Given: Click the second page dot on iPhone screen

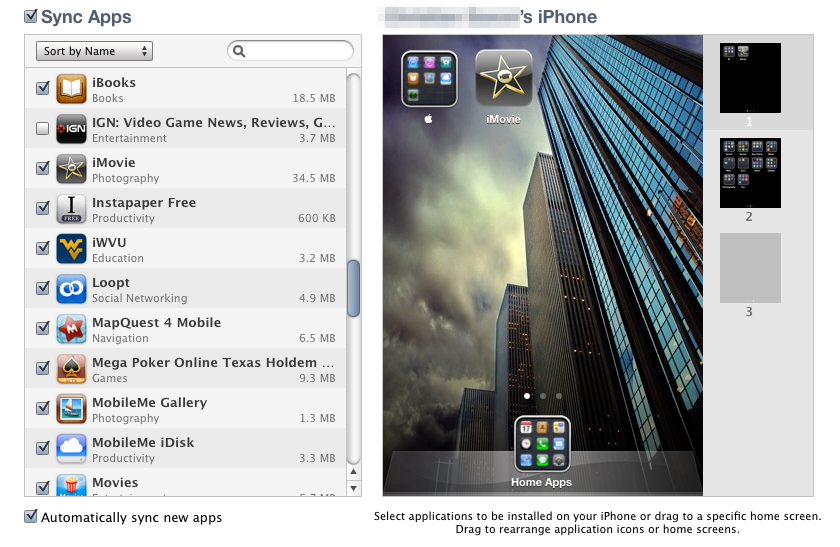Looking at the screenshot, I should point(543,396).
